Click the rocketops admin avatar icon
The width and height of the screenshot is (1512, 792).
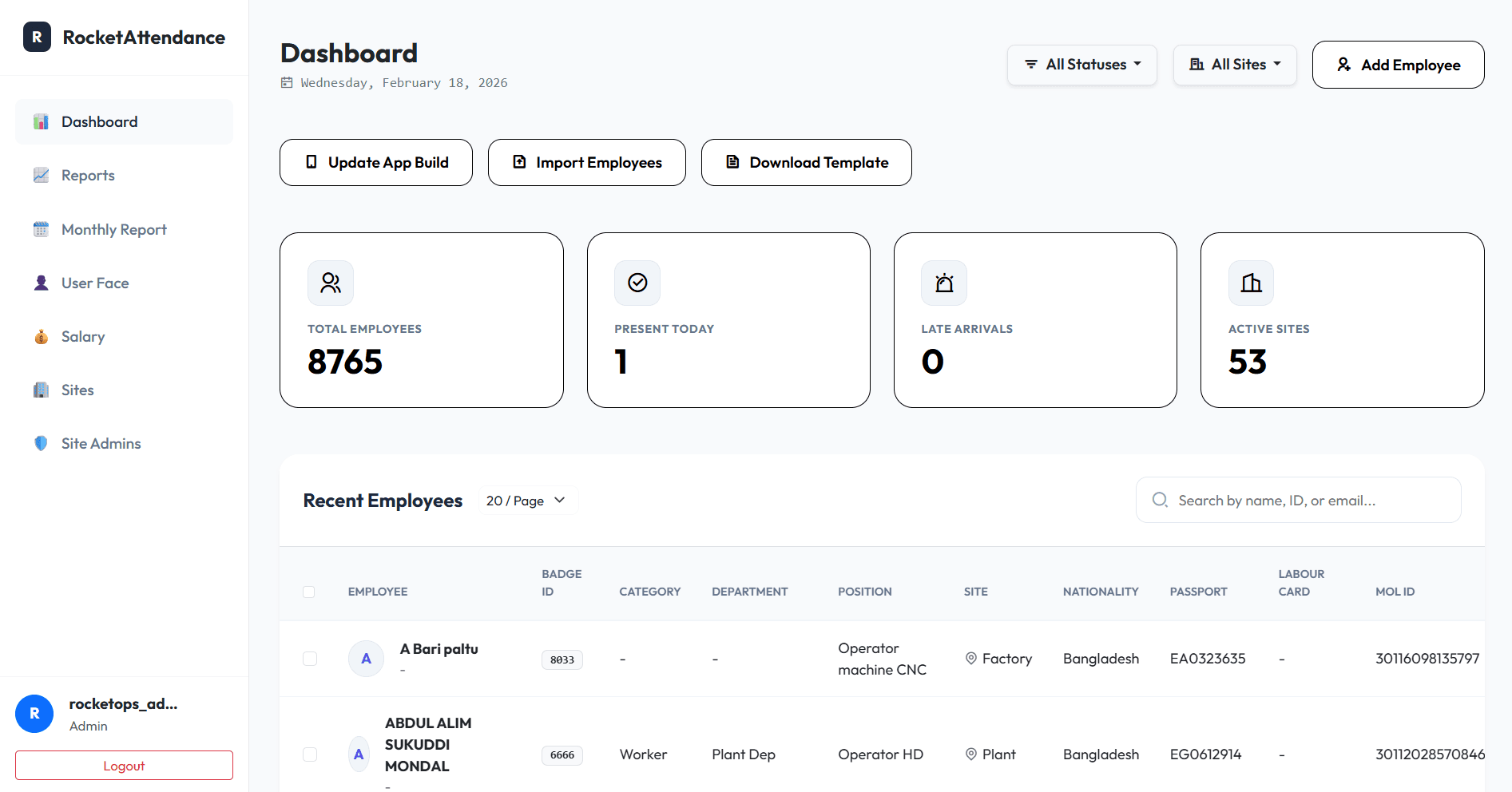(34, 714)
